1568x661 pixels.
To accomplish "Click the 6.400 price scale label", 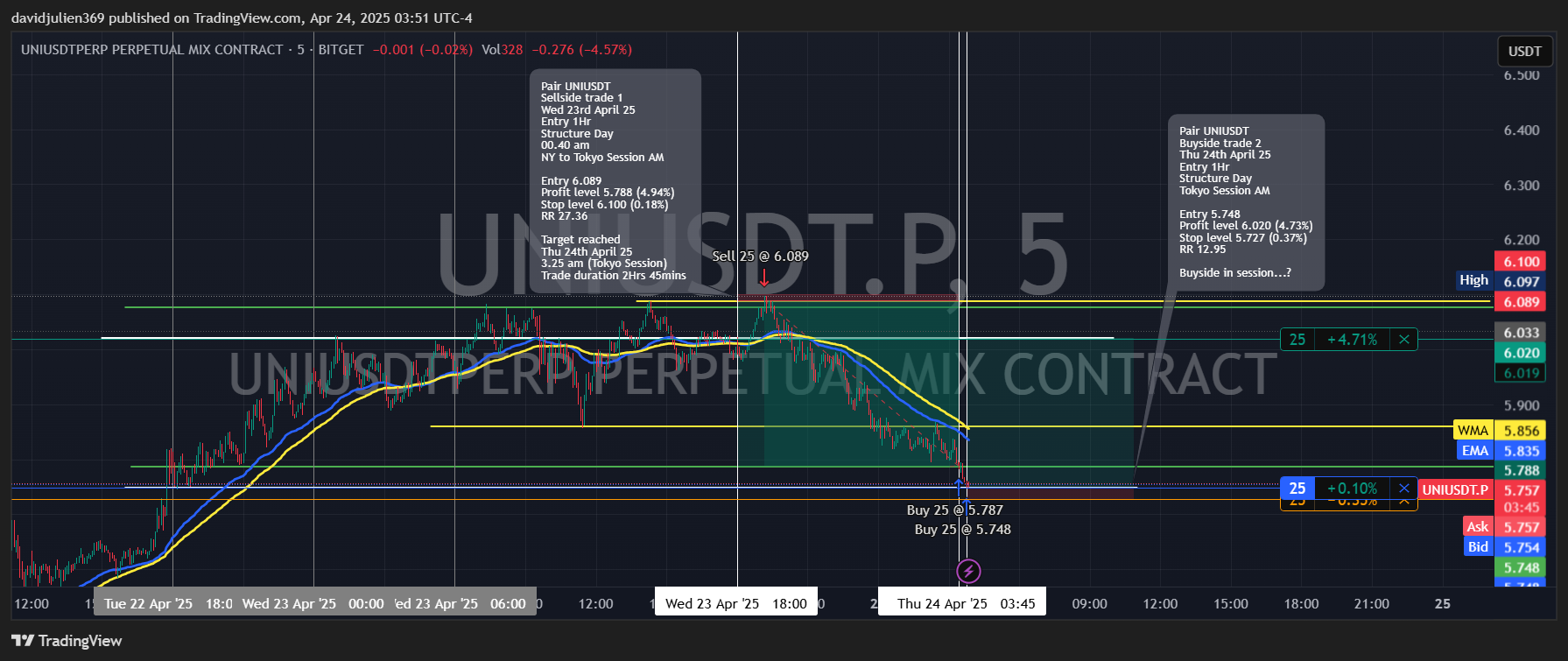I will click(1522, 130).
